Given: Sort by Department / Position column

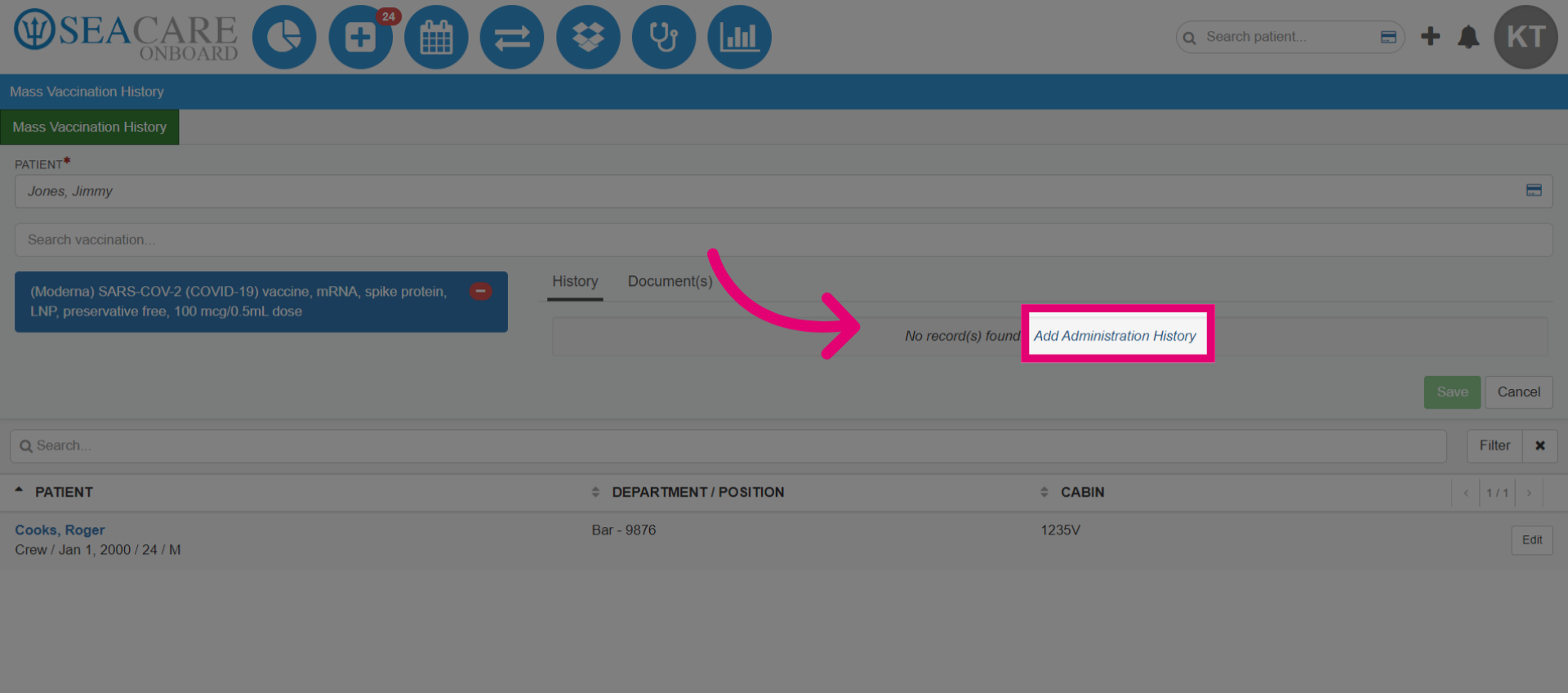Looking at the screenshot, I should pyautogui.click(x=595, y=492).
